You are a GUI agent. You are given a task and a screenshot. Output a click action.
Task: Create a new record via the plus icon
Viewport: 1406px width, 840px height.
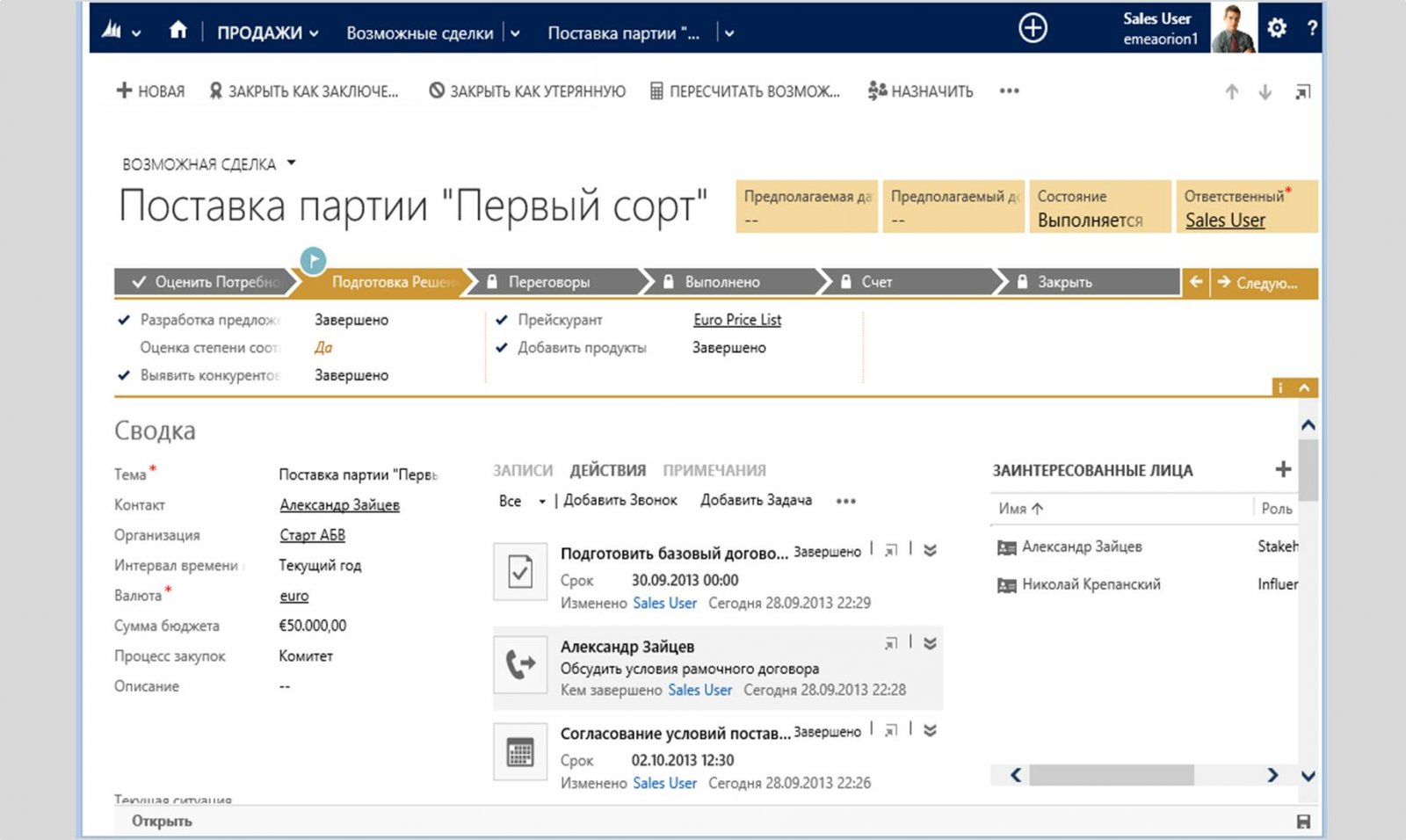coord(1033,28)
